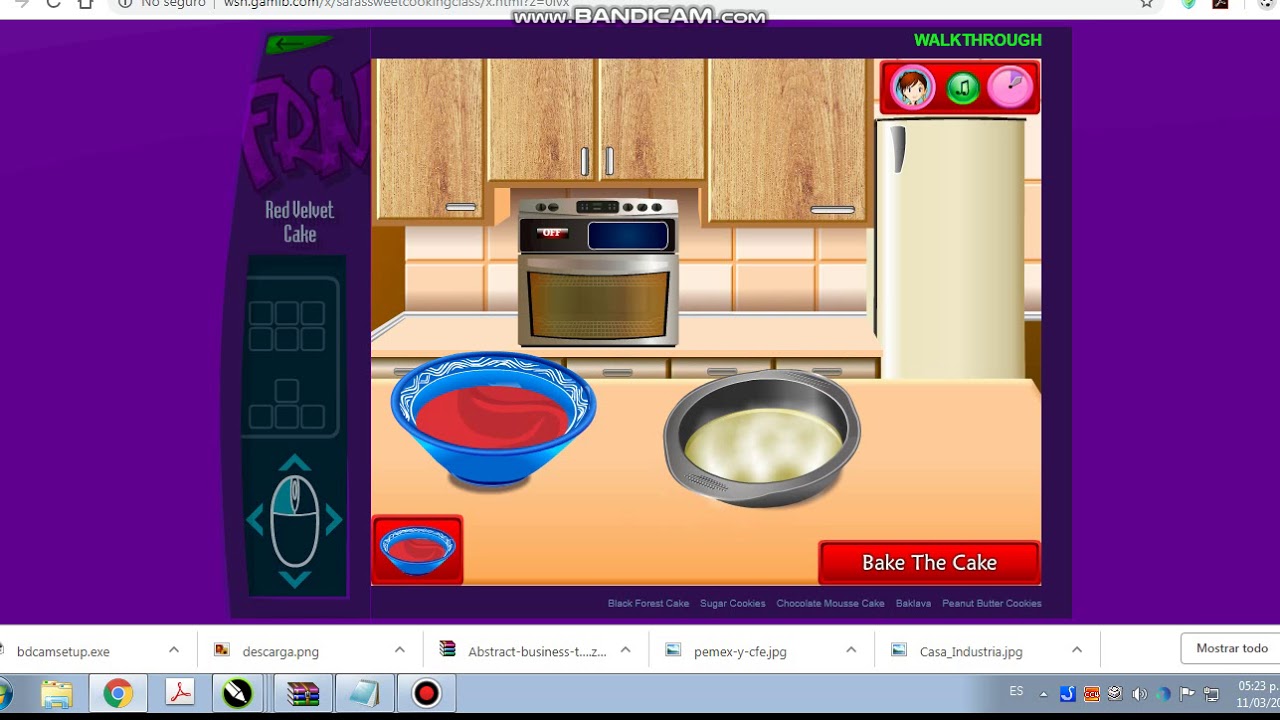
Task: Click the Sara character portrait icon
Action: pyautogui.click(x=912, y=88)
